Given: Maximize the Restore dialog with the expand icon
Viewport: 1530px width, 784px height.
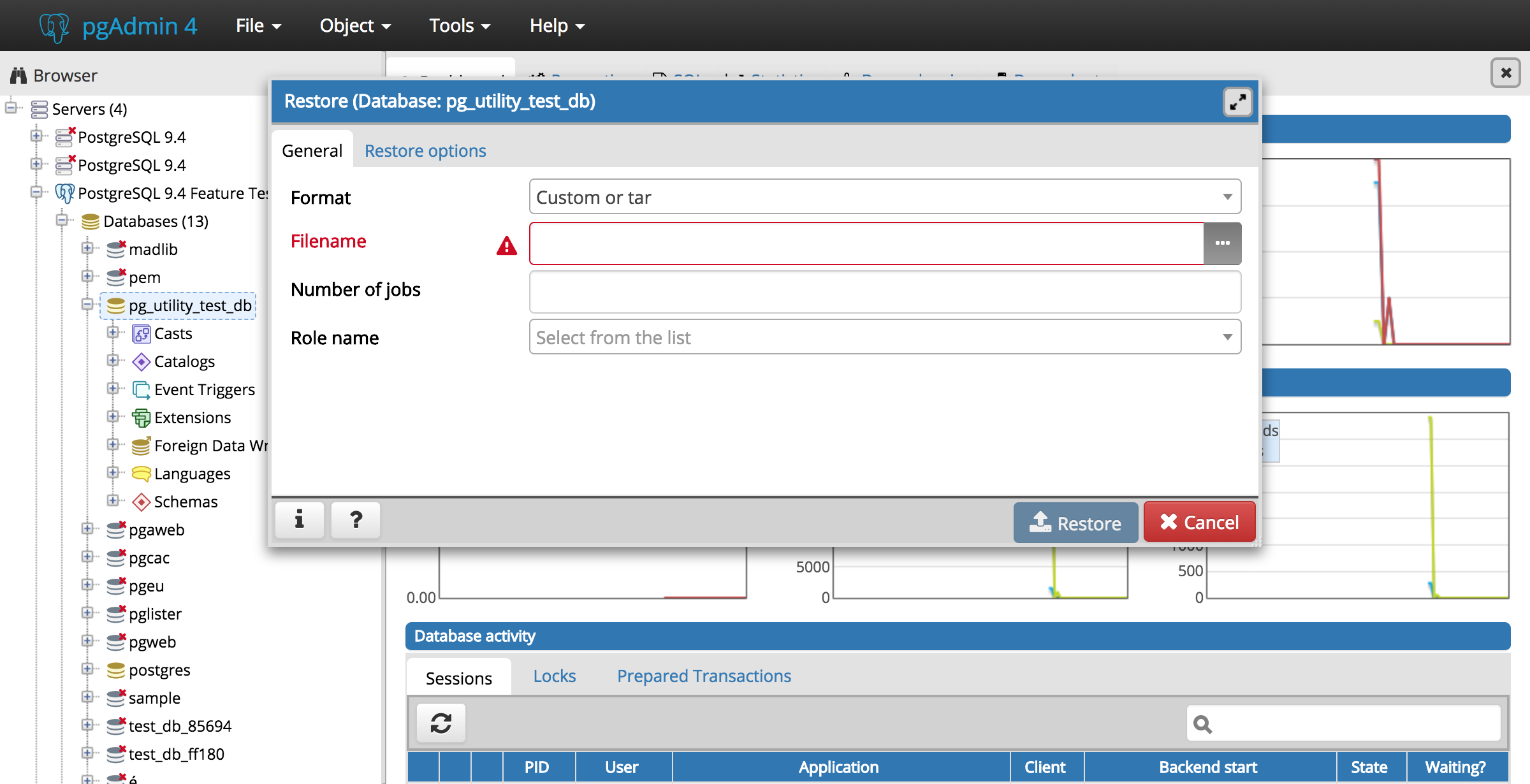Looking at the screenshot, I should coord(1237,102).
